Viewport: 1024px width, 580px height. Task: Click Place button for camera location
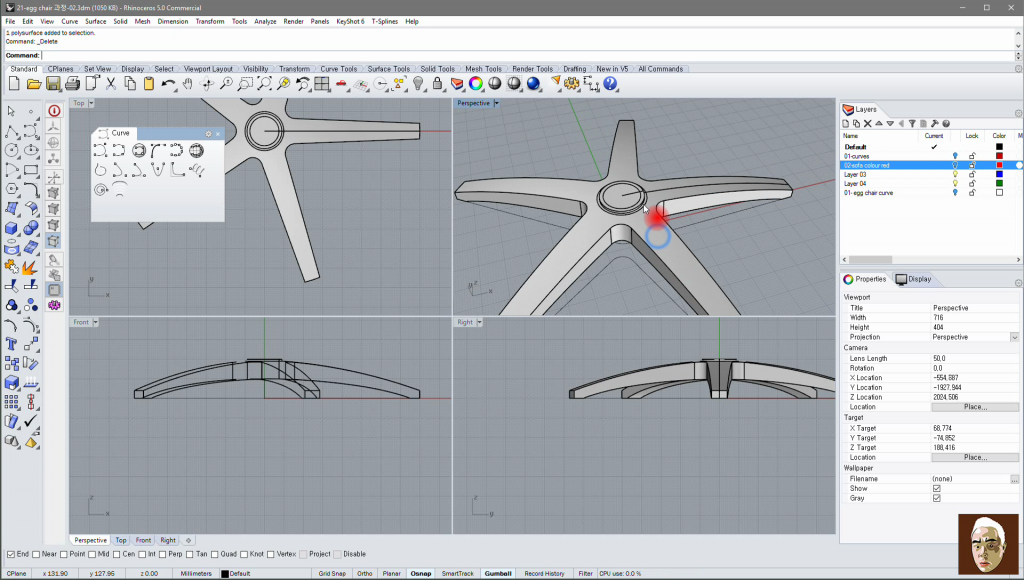coord(975,407)
